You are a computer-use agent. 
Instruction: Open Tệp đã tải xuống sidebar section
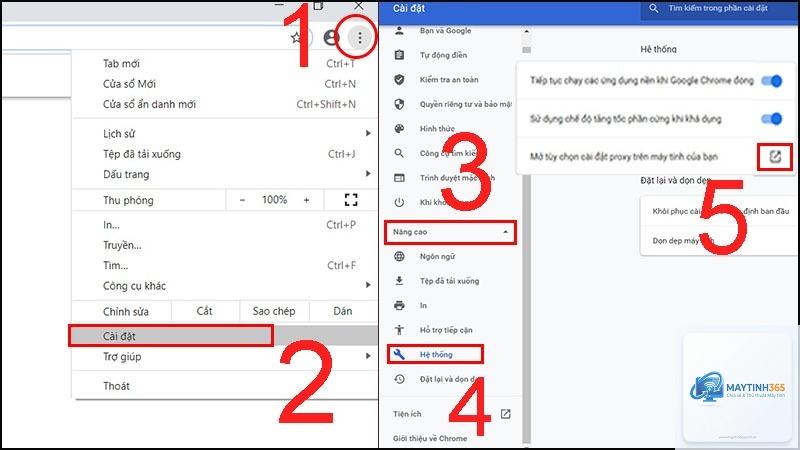pyautogui.click(x=449, y=281)
